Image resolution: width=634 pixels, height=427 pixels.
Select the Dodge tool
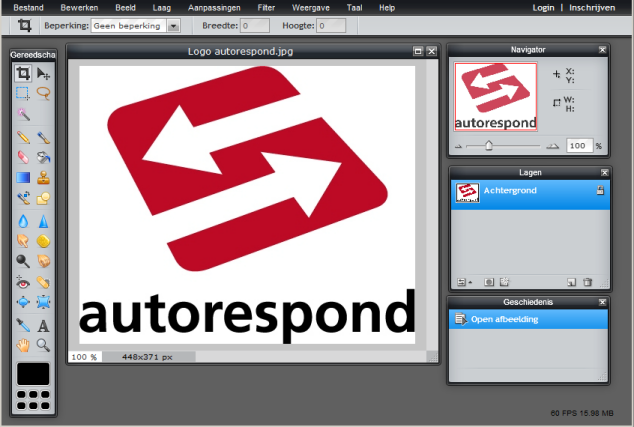[x=23, y=261]
